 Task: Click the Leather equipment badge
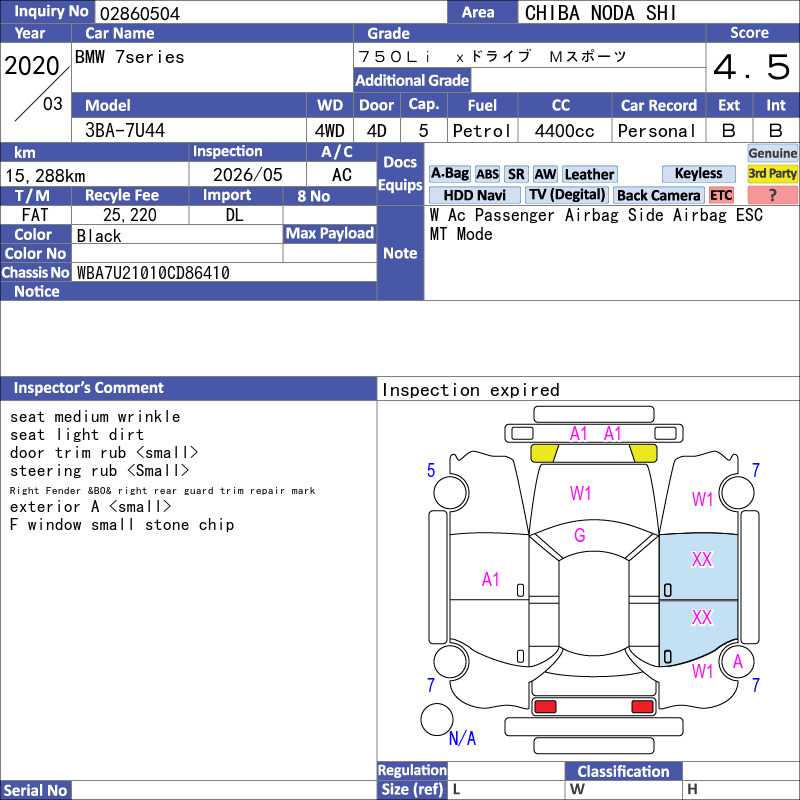[590, 174]
